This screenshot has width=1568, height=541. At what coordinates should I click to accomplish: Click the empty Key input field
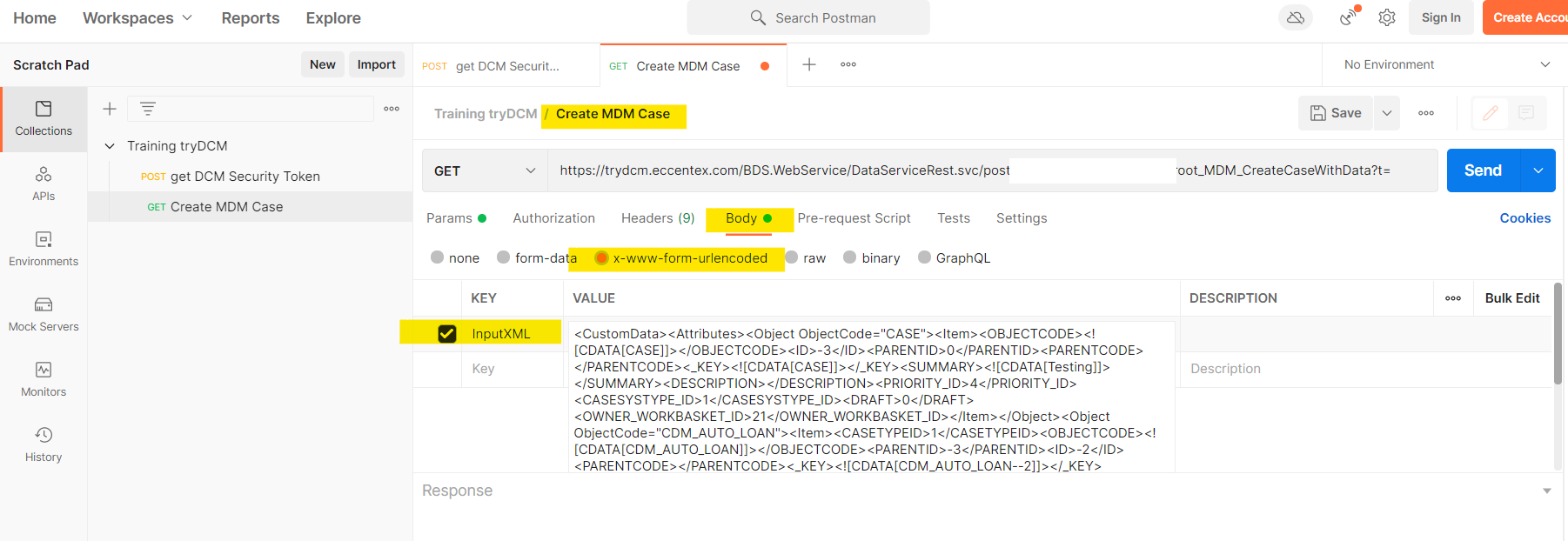tap(513, 369)
